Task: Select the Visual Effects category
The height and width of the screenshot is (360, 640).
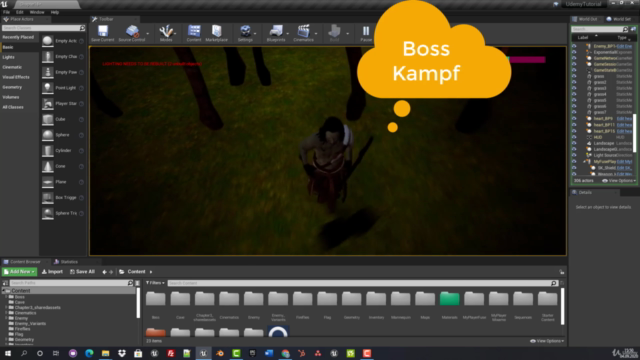Action: [x=16, y=77]
